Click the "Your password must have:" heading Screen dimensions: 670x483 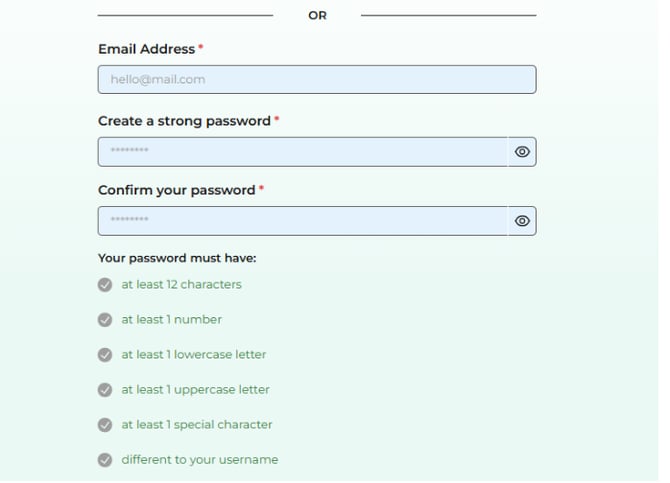[177, 258]
